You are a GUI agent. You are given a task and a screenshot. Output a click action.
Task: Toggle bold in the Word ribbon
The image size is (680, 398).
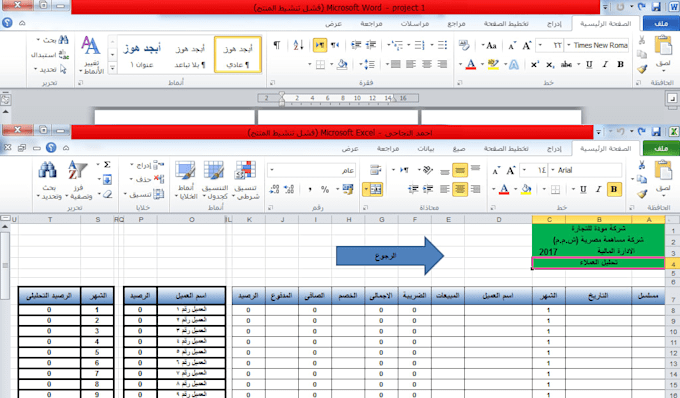pos(621,65)
